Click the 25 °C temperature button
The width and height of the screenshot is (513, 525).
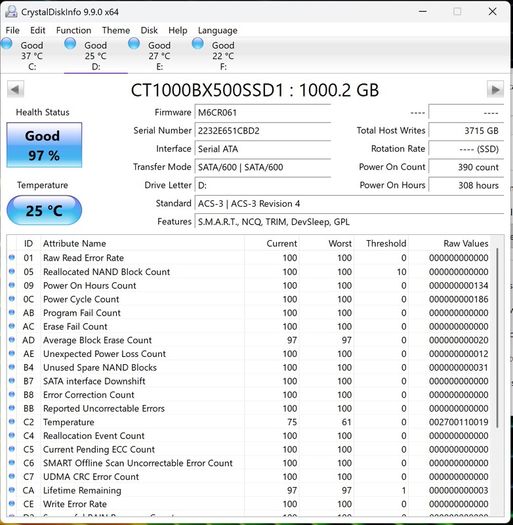[44, 210]
